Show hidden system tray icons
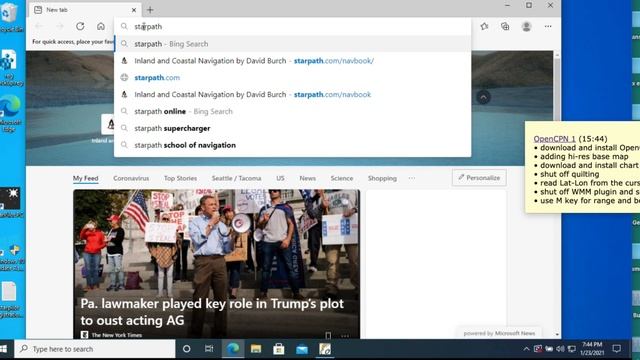The height and width of the screenshot is (360, 640). [x=526, y=349]
